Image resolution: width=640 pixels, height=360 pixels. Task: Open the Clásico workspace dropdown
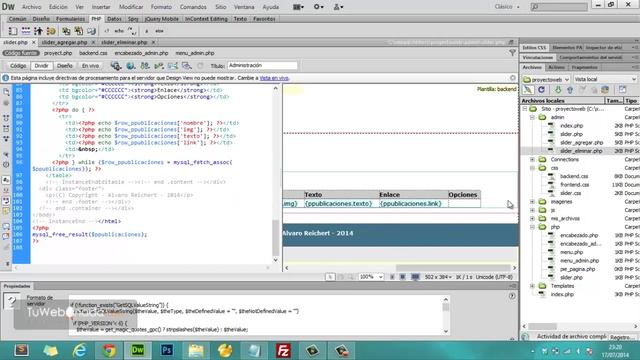[507, 7]
